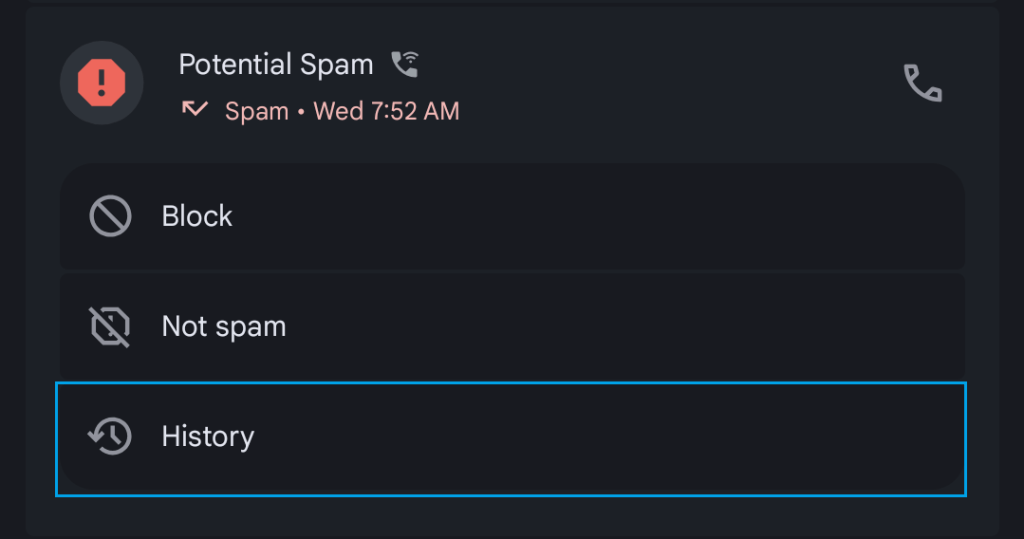Screen dimensions: 1024x539
Task: Click the "Block" text label
Action: pyautogui.click(x=197, y=216)
